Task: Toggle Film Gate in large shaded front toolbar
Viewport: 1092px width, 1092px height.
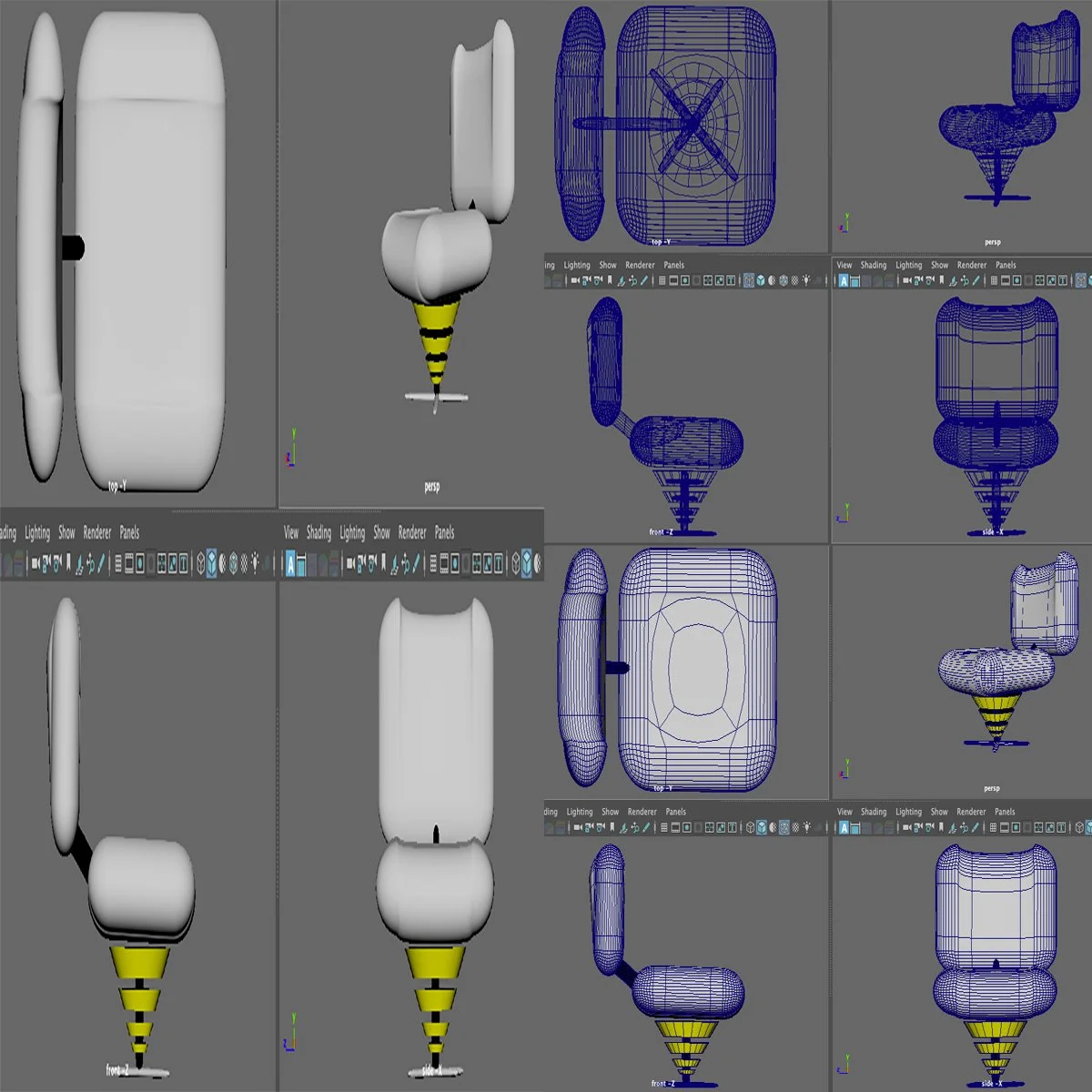Action: (x=129, y=564)
